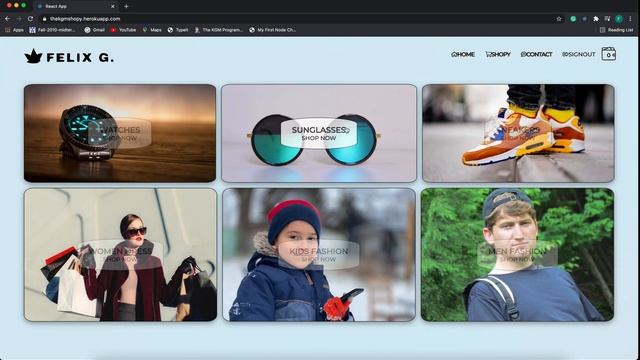
Task: Open the Extensions puzzle icon
Action: 596,19
